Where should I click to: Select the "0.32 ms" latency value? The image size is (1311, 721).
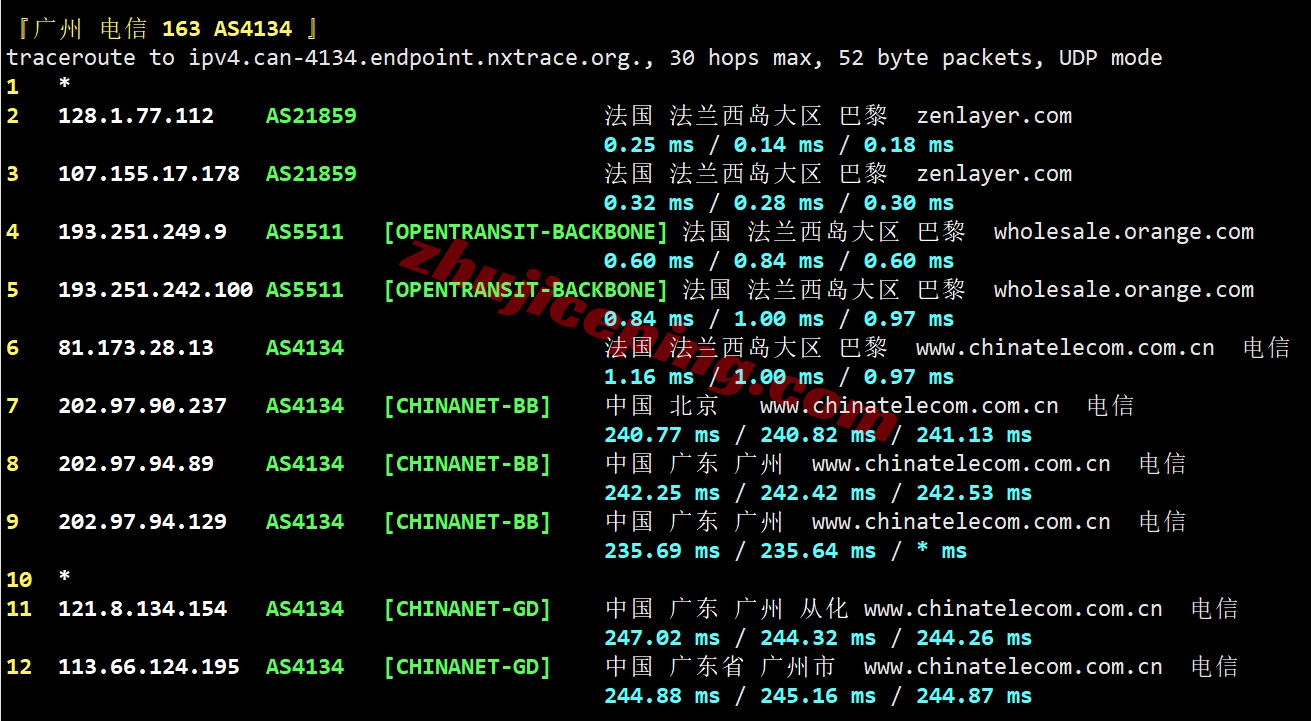pyautogui.click(x=649, y=203)
